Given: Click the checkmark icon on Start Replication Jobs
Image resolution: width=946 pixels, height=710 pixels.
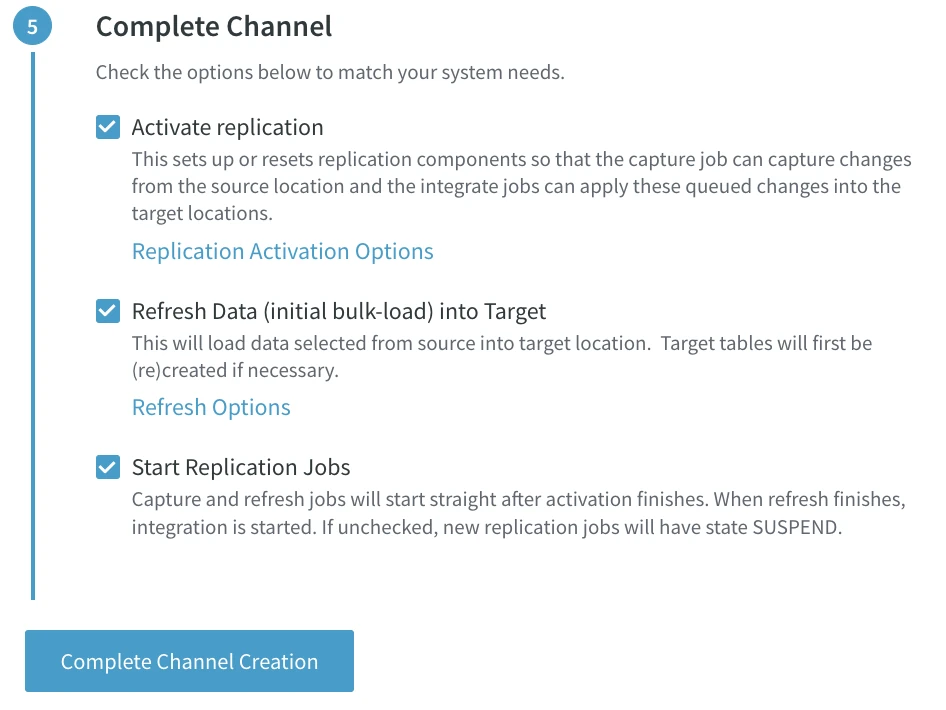Looking at the screenshot, I should pos(107,467).
